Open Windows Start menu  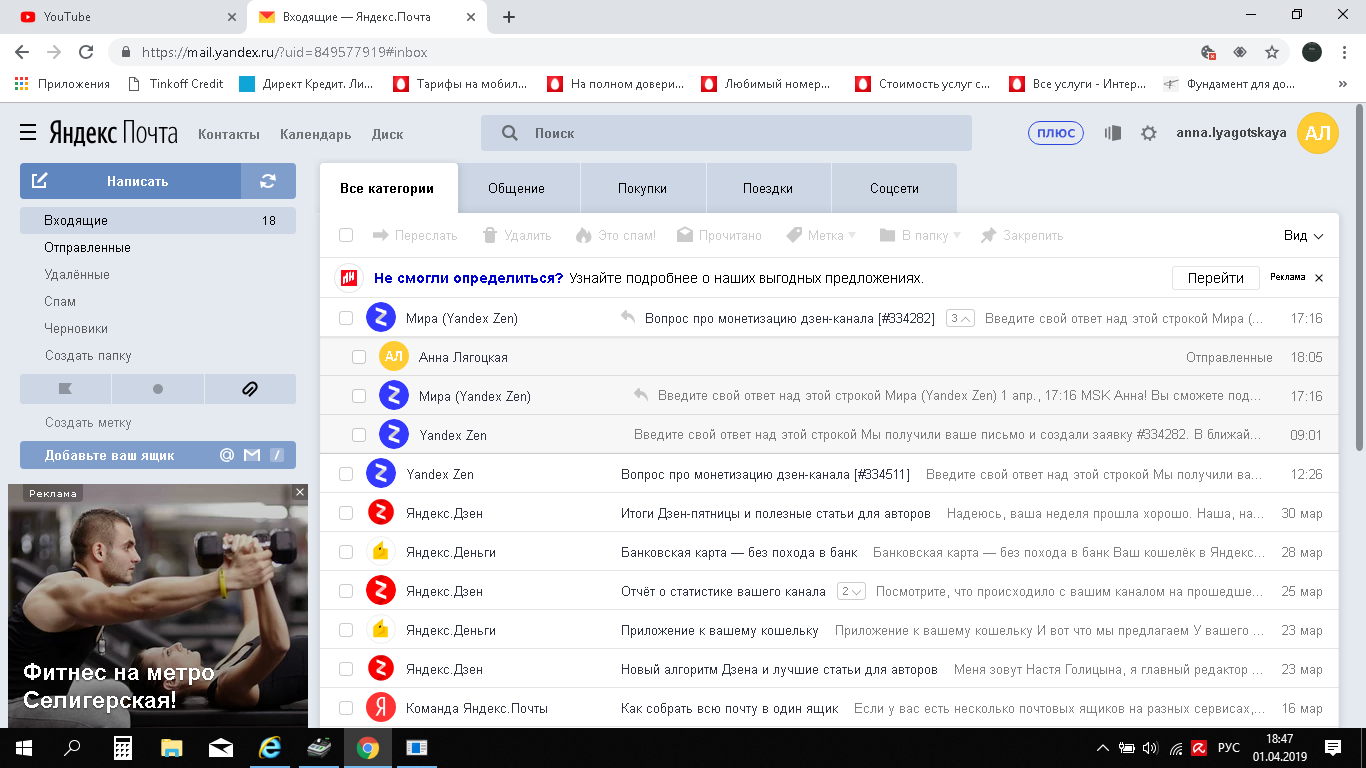[24, 748]
